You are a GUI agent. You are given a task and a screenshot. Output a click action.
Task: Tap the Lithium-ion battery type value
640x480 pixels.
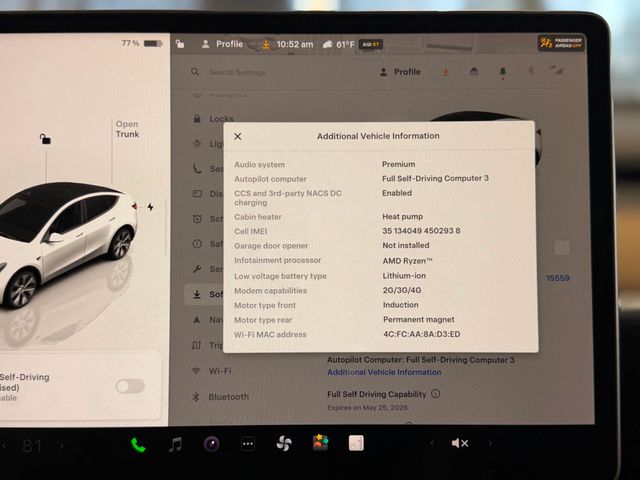pyautogui.click(x=404, y=276)
